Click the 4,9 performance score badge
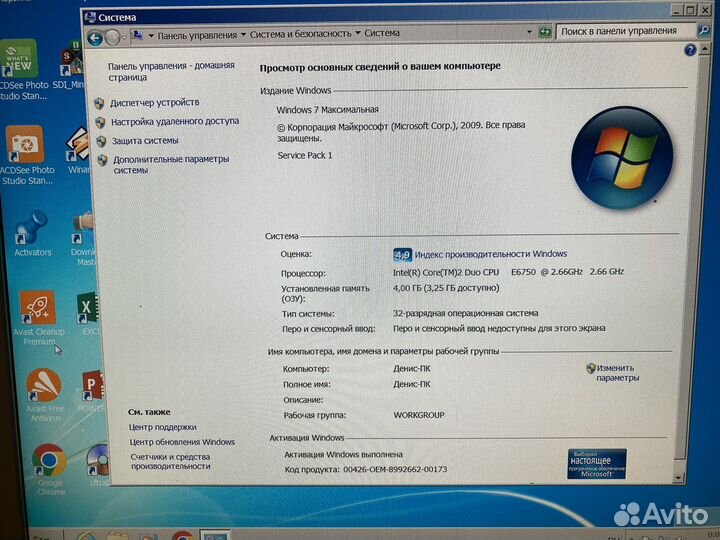This screenshot has height=540, width=720. click(402, 254)
